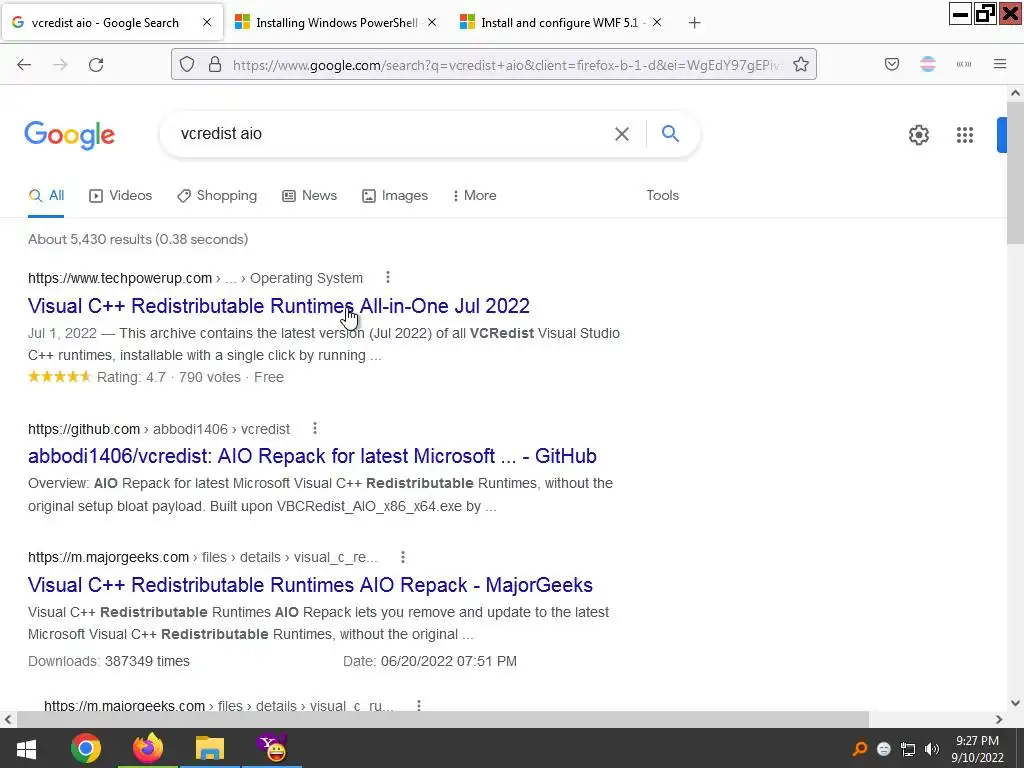Click the m.majorgeeks.com visual_c_re breadcrumb
1024x768 pixels.
pos(202,557)
